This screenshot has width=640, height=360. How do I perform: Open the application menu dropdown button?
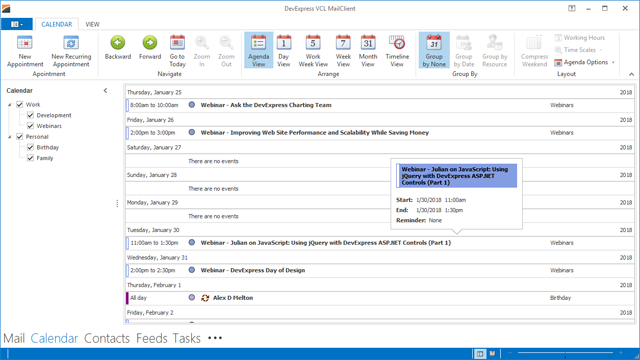point(17,24)
